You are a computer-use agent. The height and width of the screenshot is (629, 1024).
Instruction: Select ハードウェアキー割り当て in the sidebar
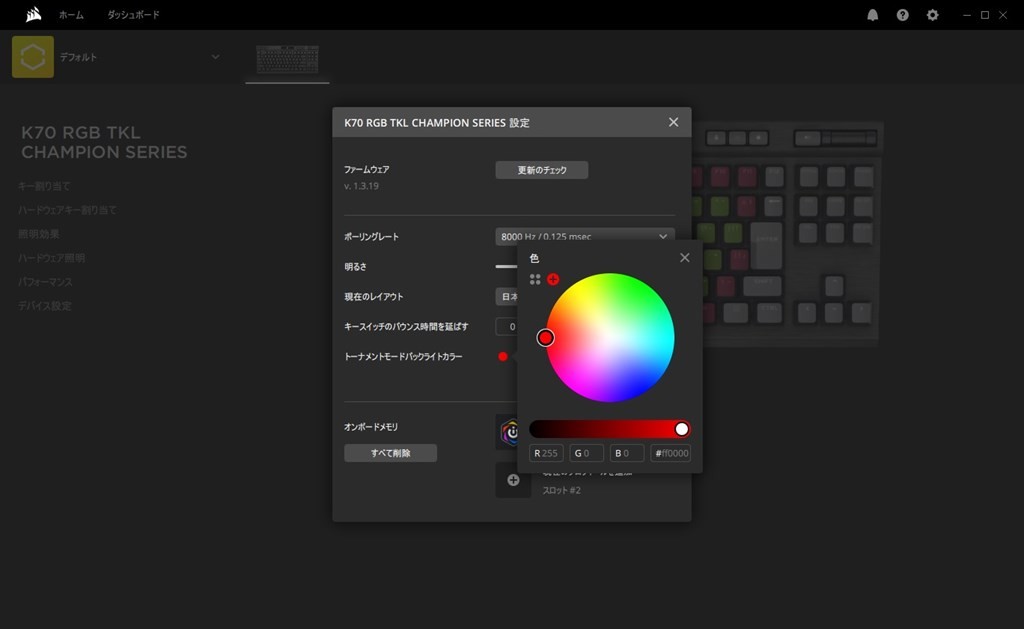(68, 210)
